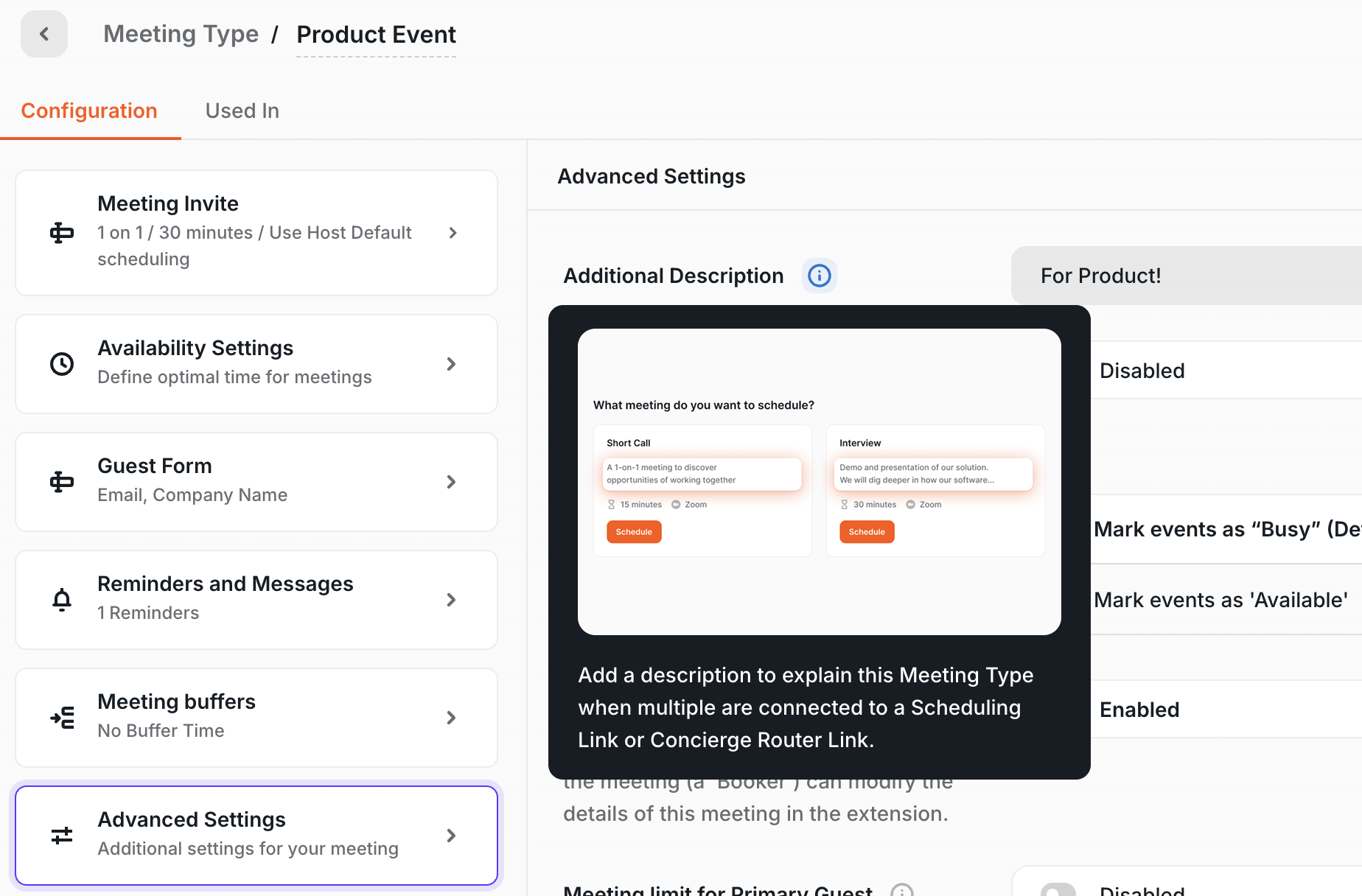Click the Additional Description info icon

tap(820, 276)
